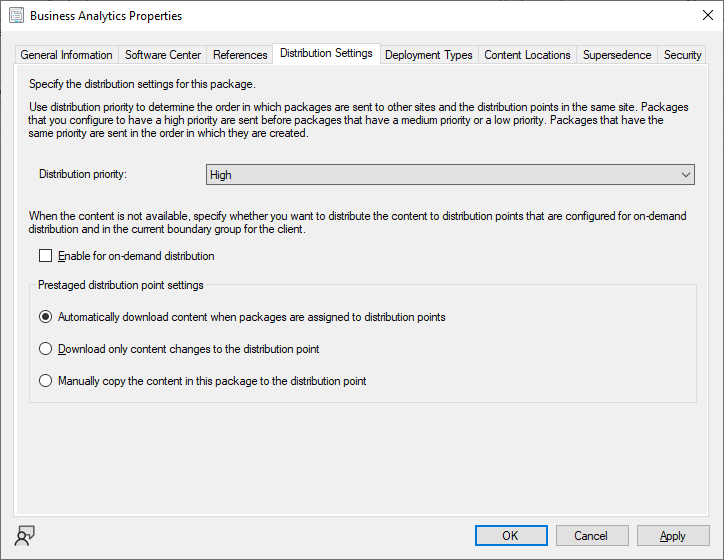Open the Distribution priority dropdown set to High

pyautogui.click(x=450, y=175)
